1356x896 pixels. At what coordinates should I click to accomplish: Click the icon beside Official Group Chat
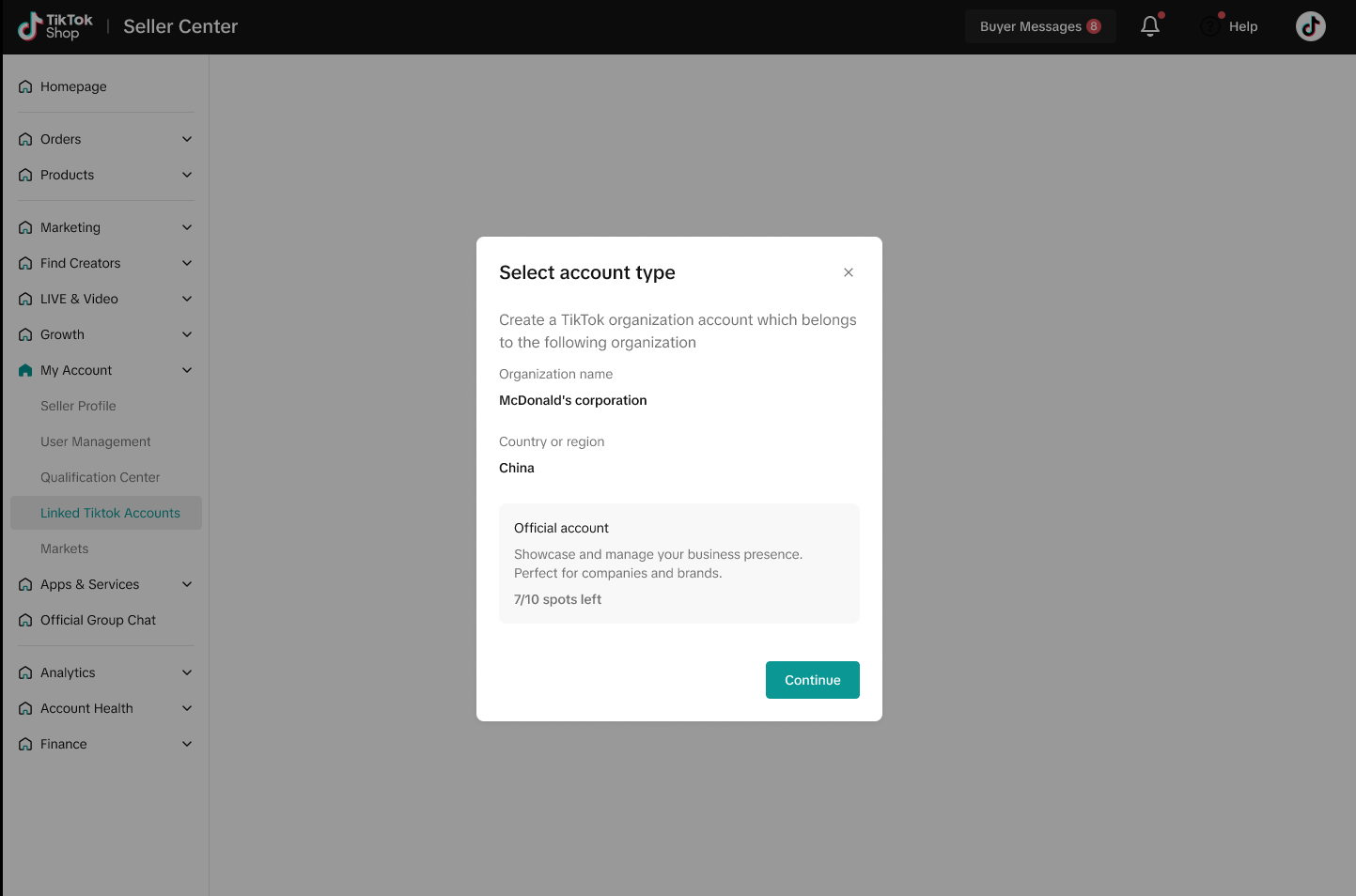[x=25, y=620]
